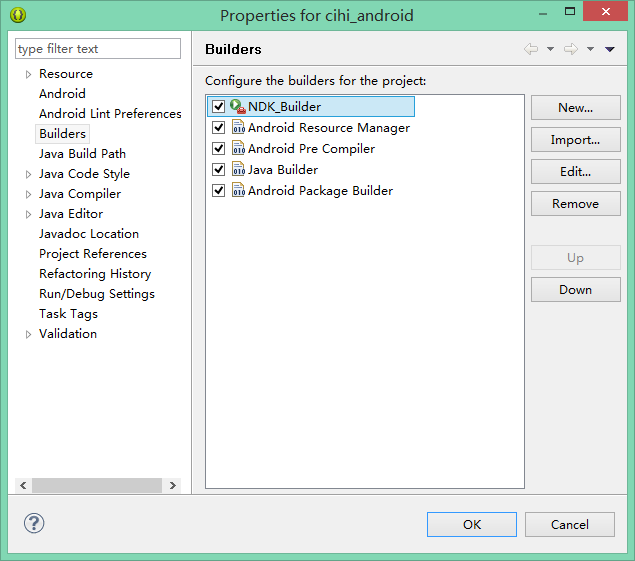Go forward using the right arrow icon
Screen dimensions: 635x561
tap(571, 49)
